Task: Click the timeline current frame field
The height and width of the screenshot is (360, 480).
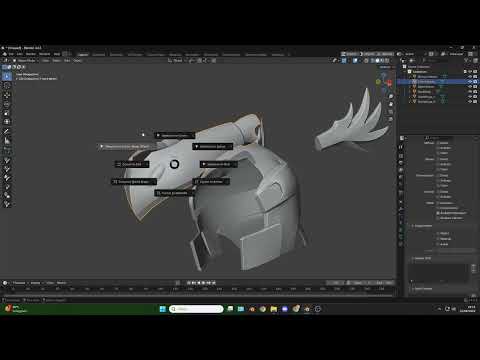Action: tap(335, 283)
